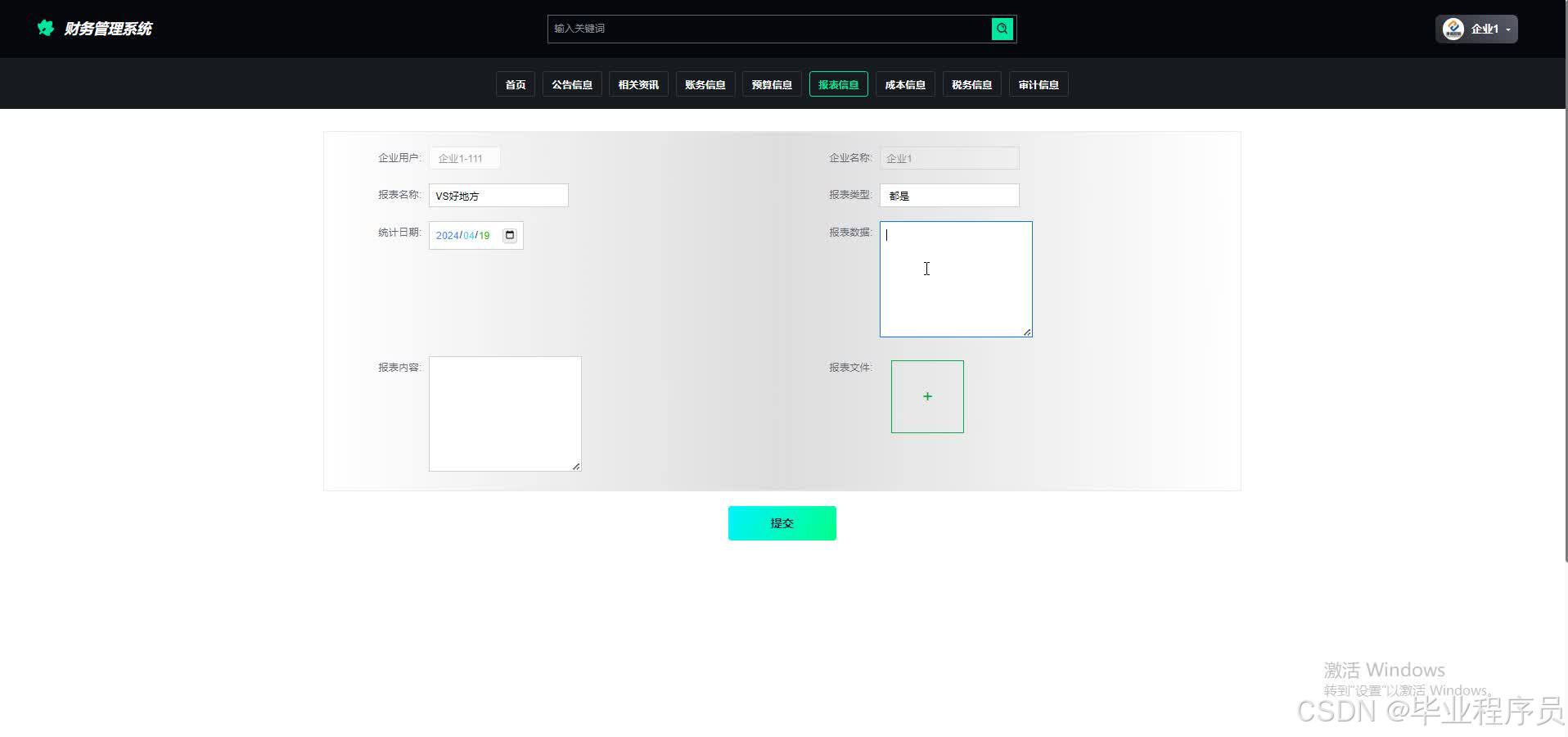Open the 成本信息 tab
This screenshot has height=737, width=1568.
[x=905, y=84]
